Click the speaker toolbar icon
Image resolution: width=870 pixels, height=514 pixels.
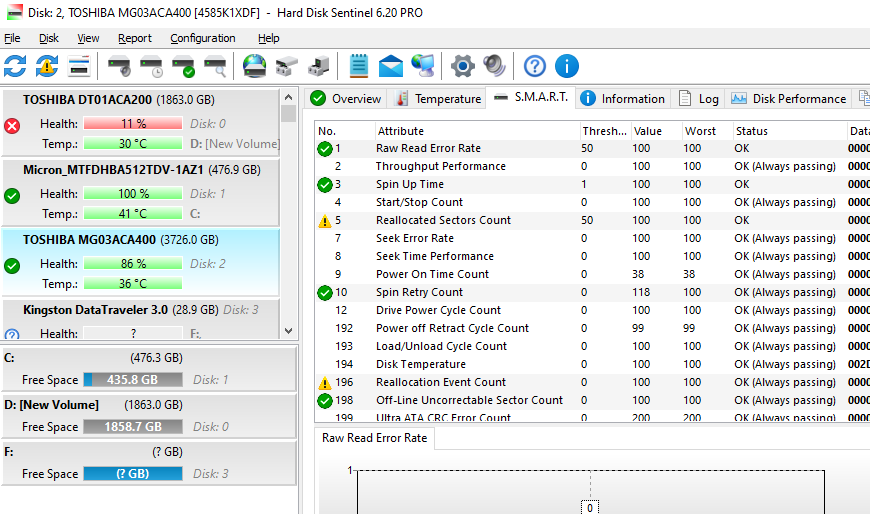(494, 67)
